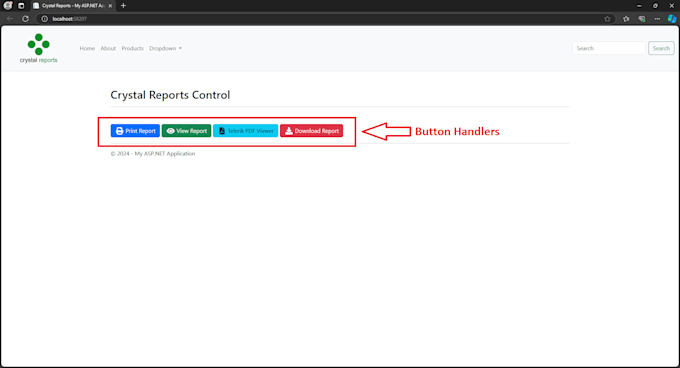This screenshot has height=368, width=680.
Task: Click the localhost address bar
Action: 325,19
